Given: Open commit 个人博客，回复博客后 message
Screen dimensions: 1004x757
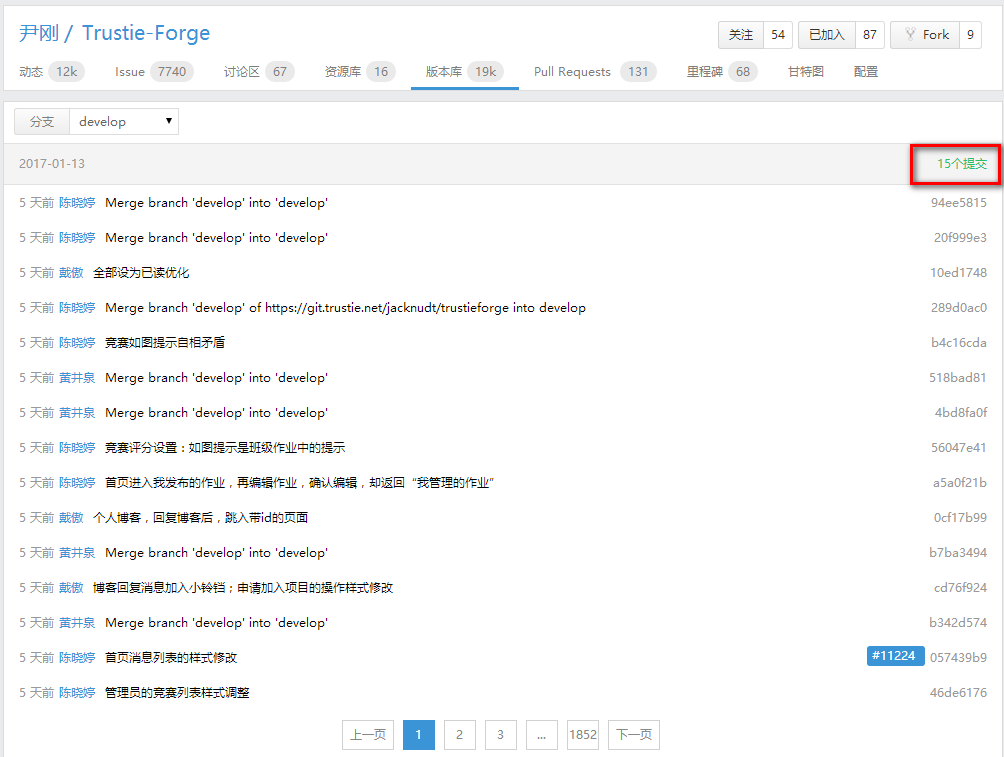Looking at the screenshot, I should point(200,517).
